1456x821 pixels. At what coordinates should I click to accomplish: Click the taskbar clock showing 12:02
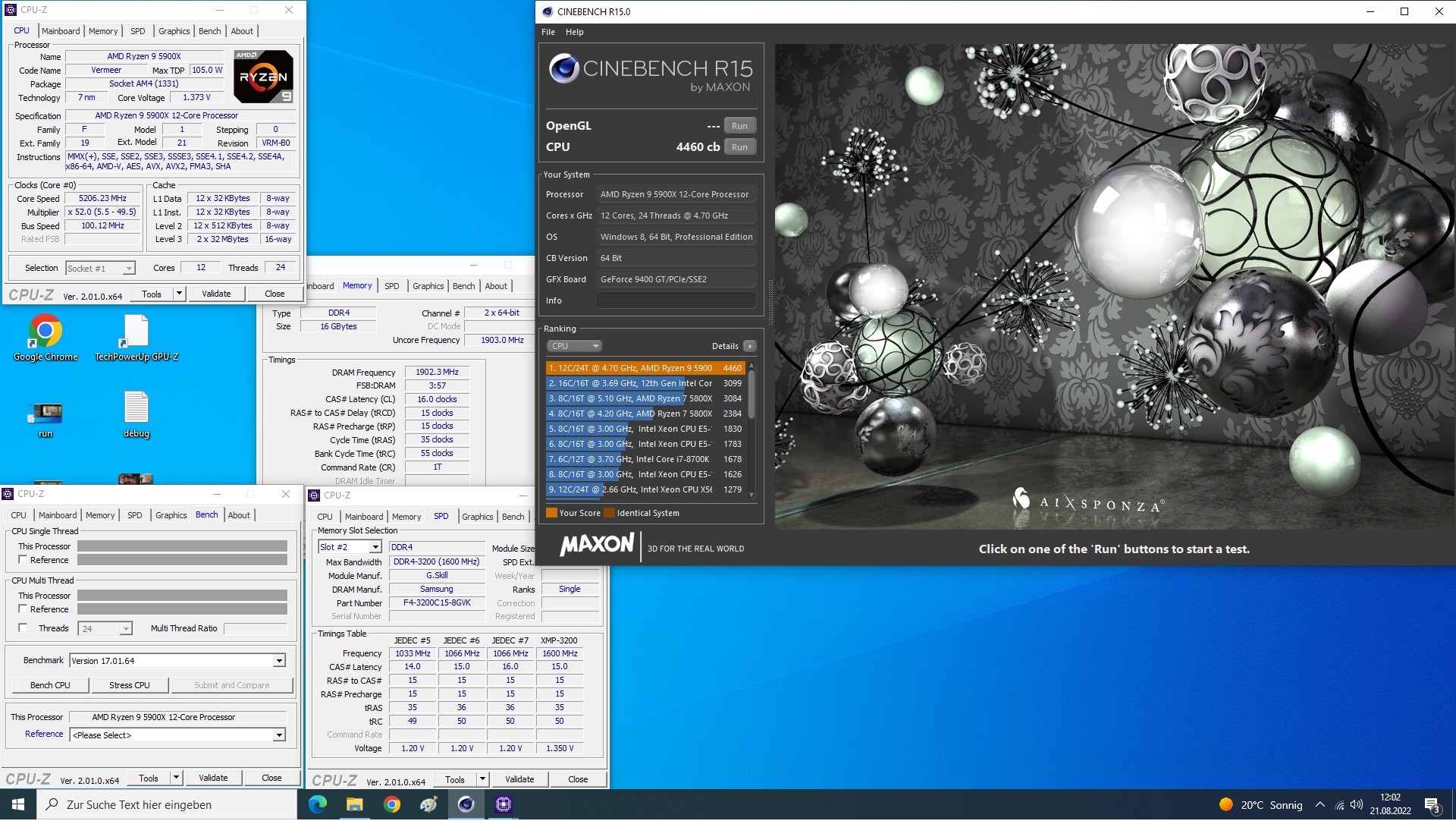coord(1390,805)
